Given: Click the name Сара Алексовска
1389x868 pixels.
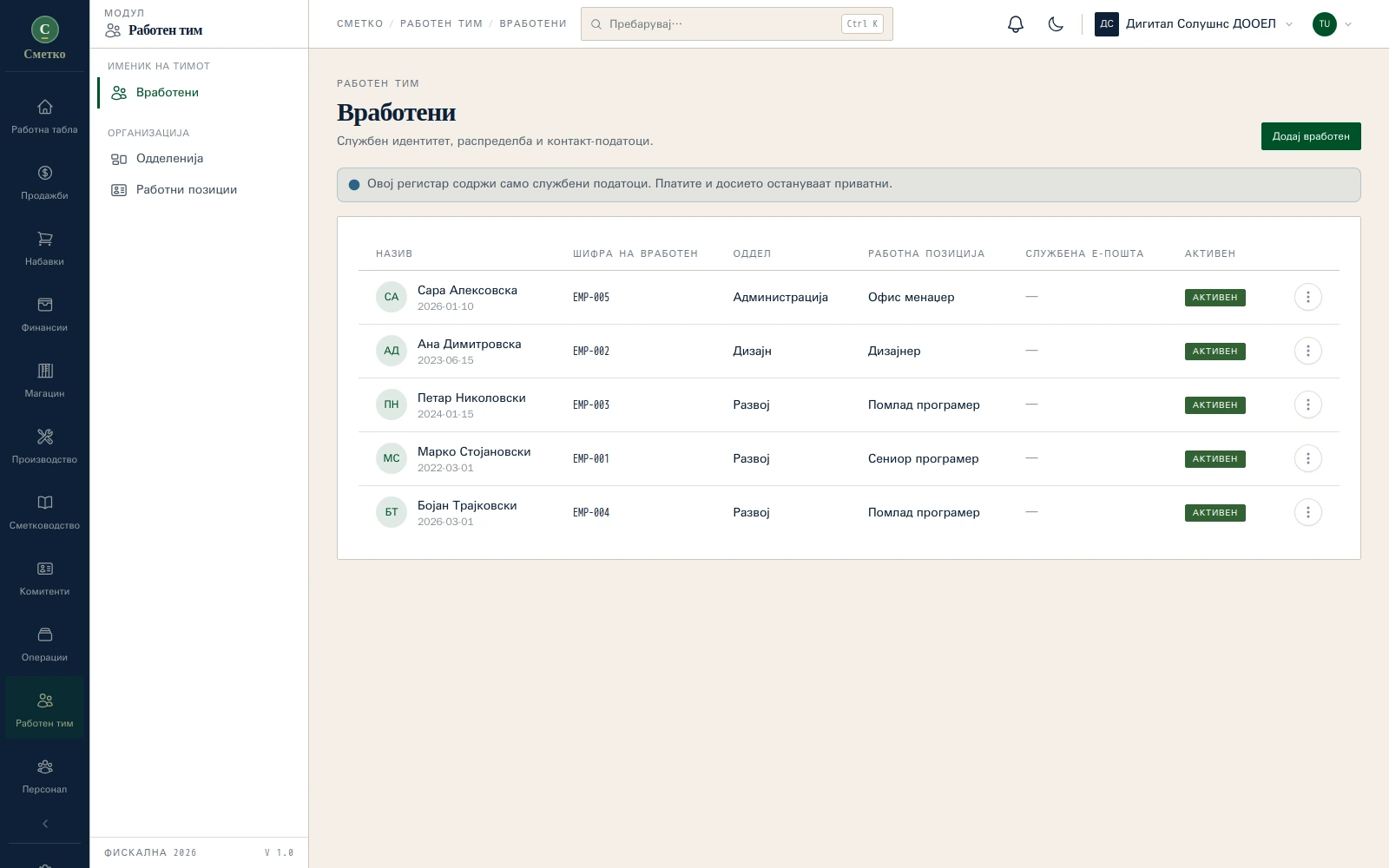Looking at the screenshot, I should pos(467,291).
